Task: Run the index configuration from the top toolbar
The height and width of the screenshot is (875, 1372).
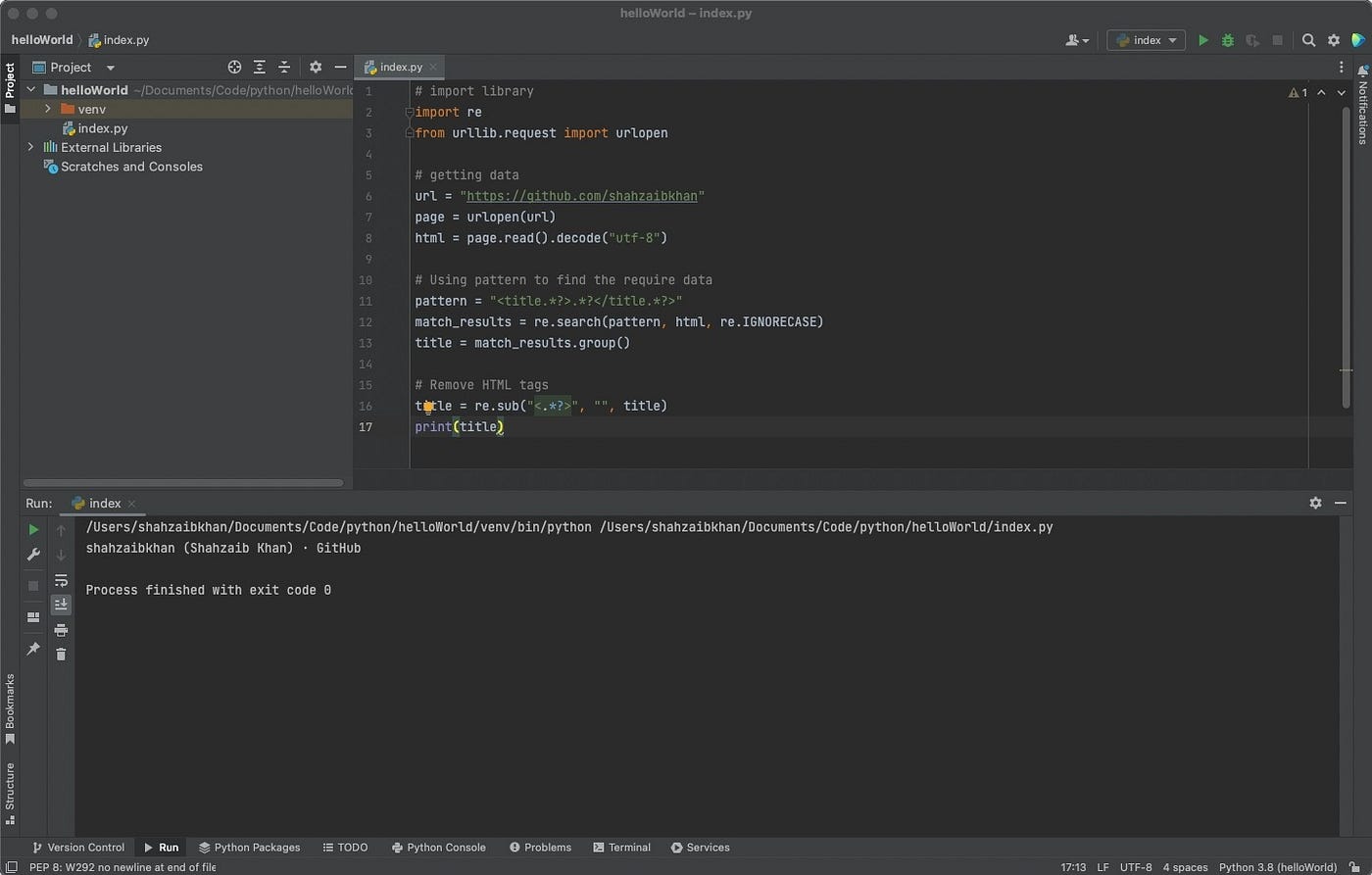Action: pos(1203,40)
